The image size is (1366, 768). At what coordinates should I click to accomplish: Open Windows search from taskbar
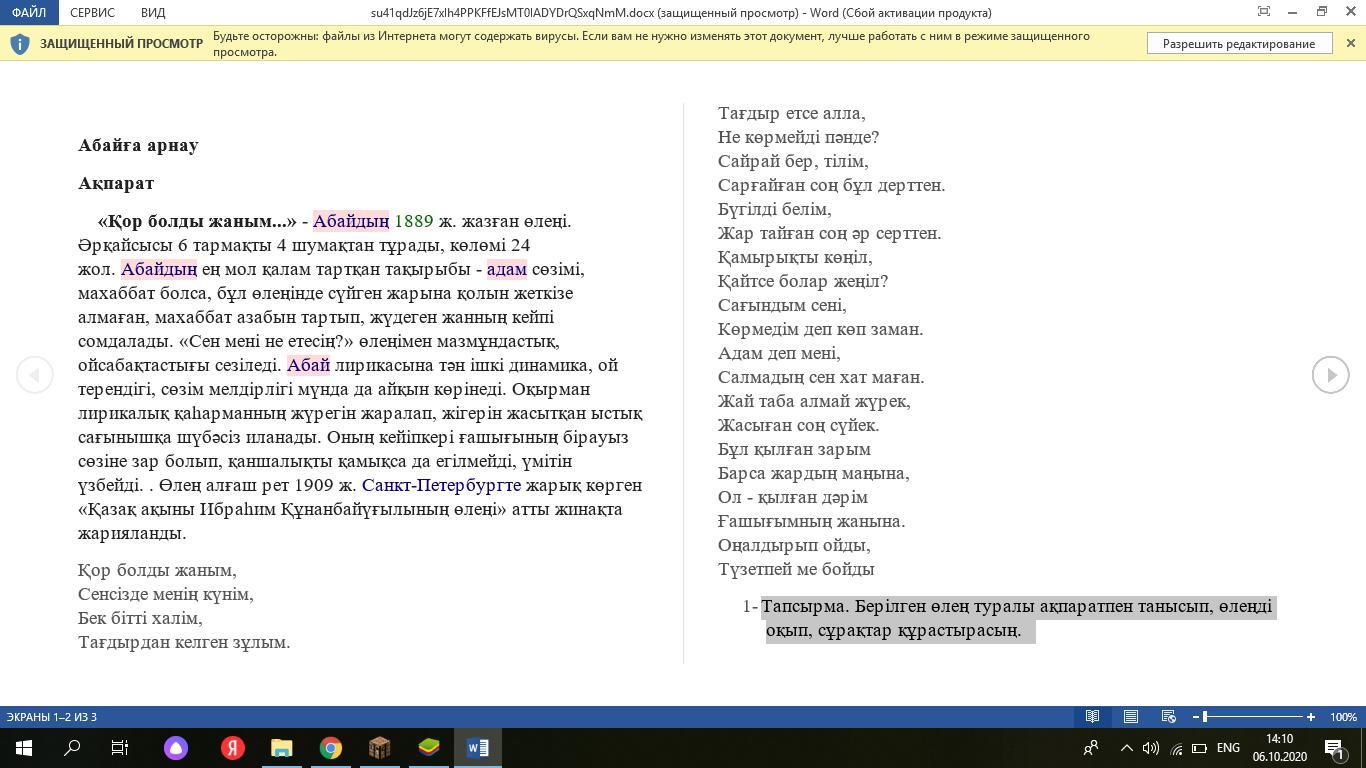coord(72,748)
